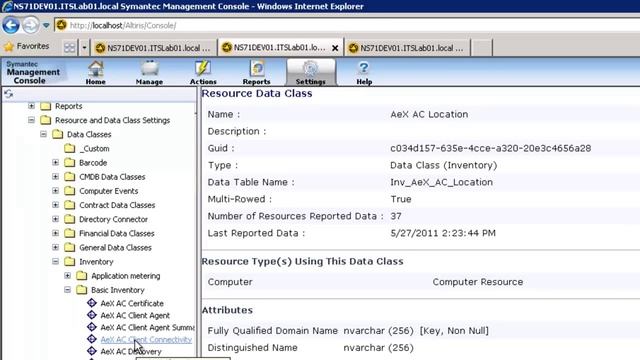Click the Computer Resource entry

click(x=478, y=282)
